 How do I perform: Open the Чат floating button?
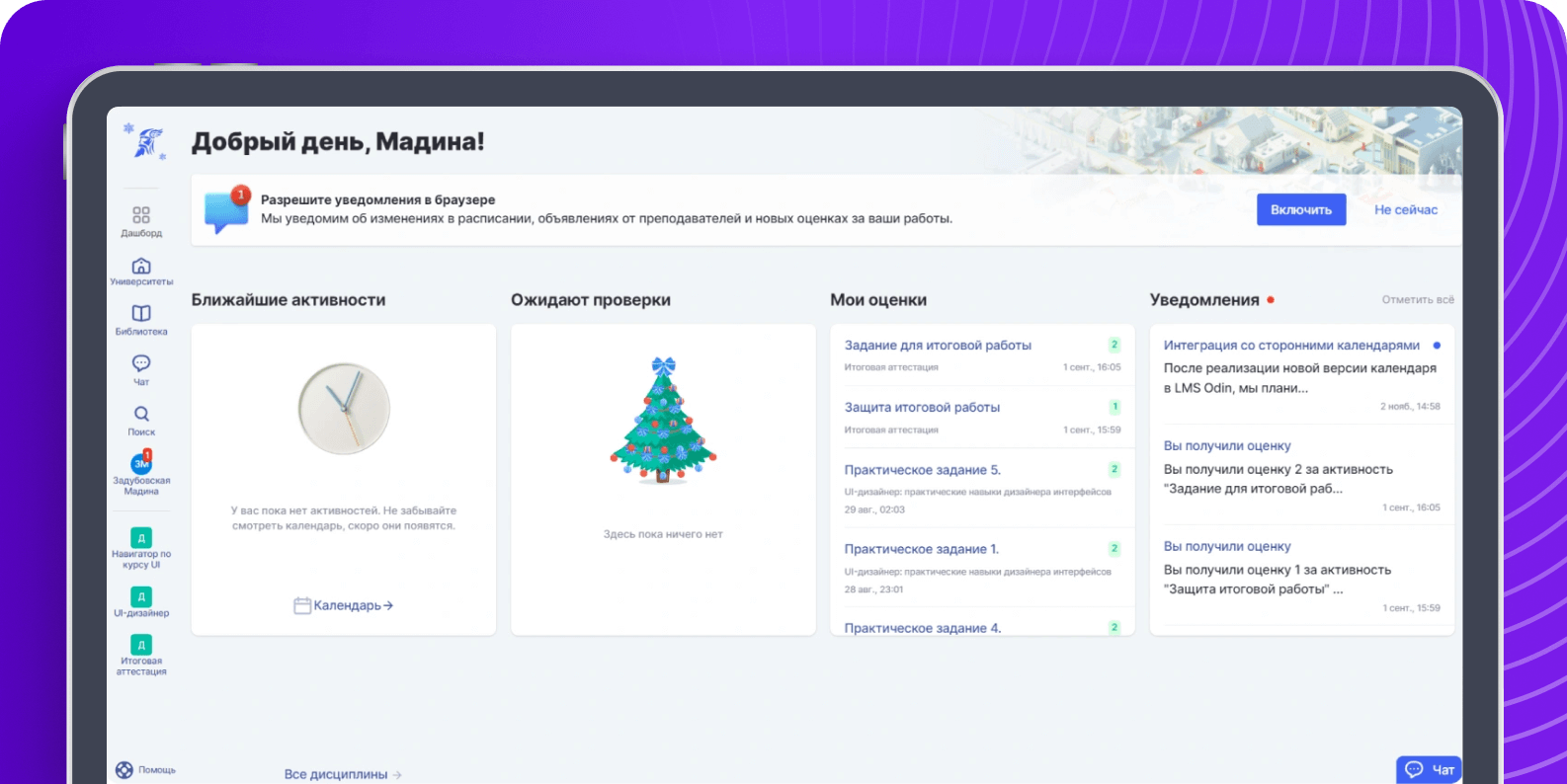[1429, 769]
